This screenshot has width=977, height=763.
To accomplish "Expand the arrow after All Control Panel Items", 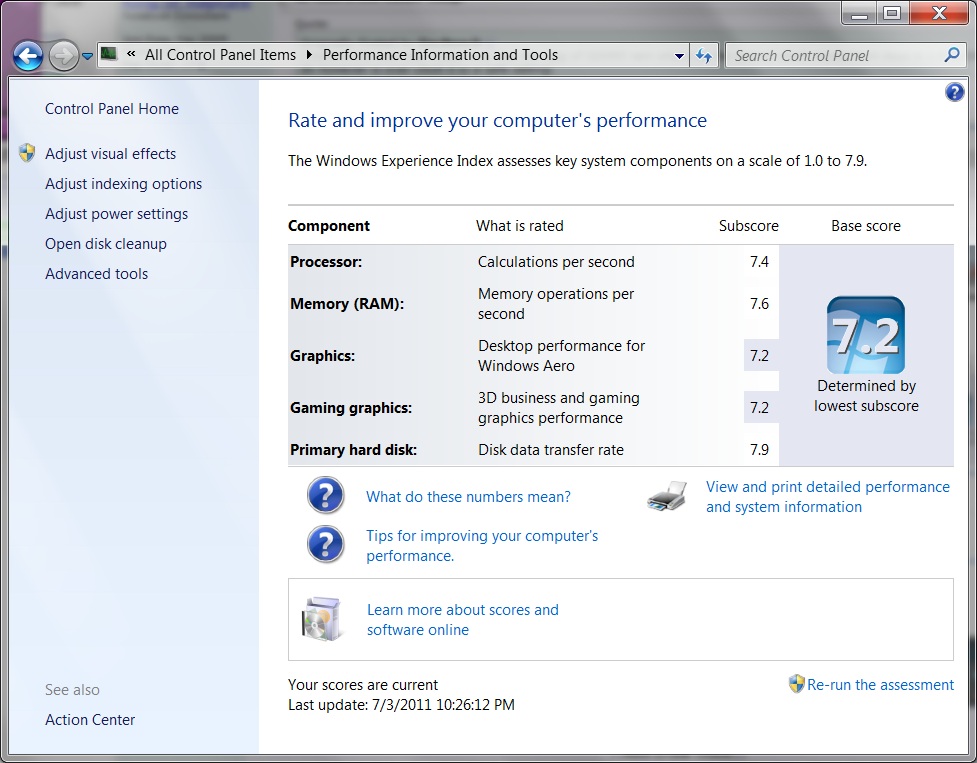I will point(309,55).
